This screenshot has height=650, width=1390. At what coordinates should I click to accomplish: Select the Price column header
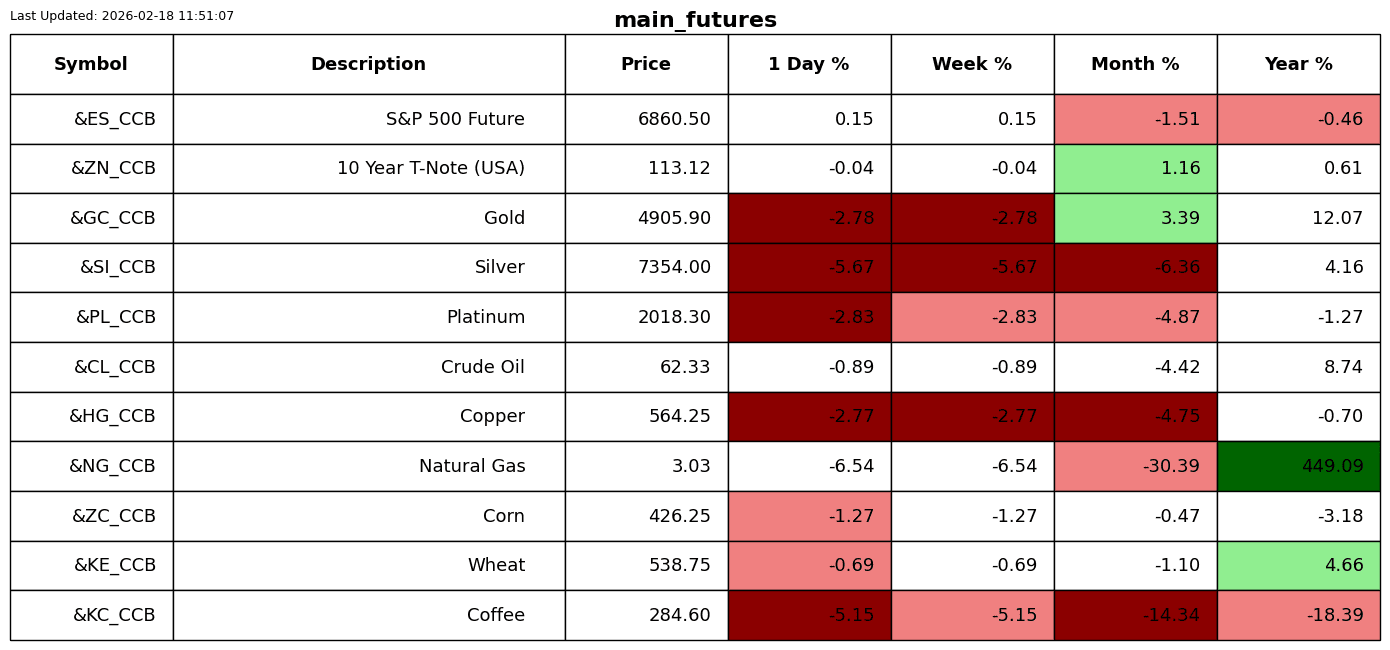646,65
